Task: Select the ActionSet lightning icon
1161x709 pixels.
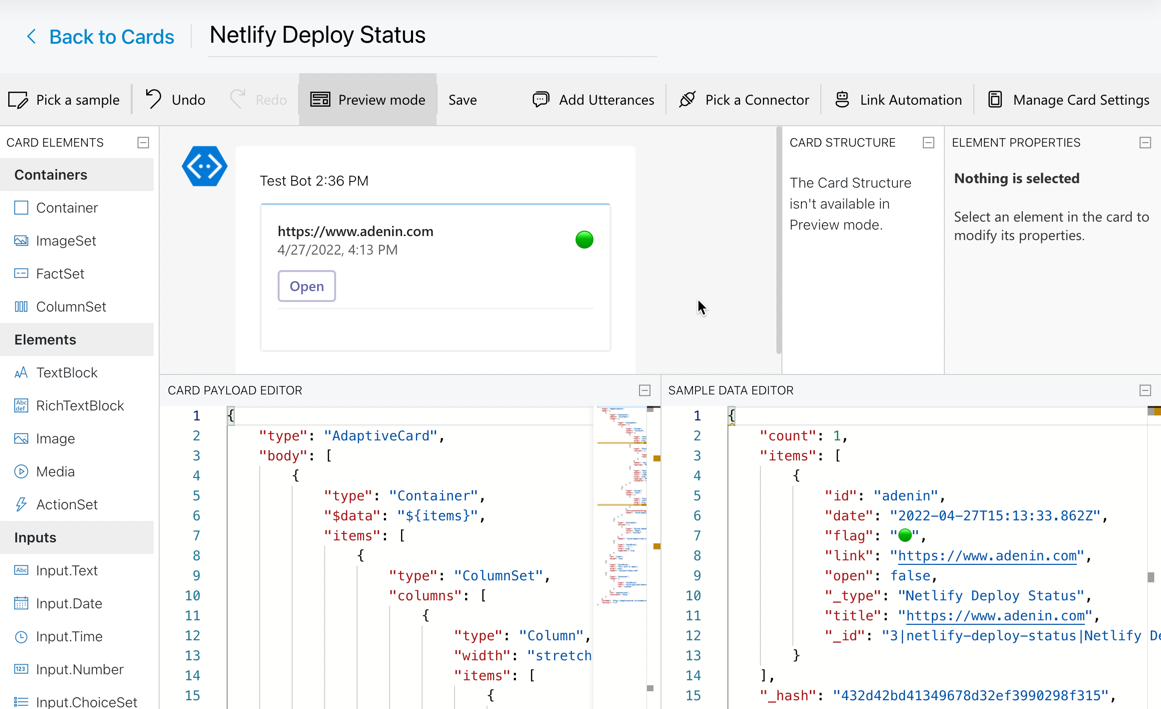Action: tap(21, 505)
